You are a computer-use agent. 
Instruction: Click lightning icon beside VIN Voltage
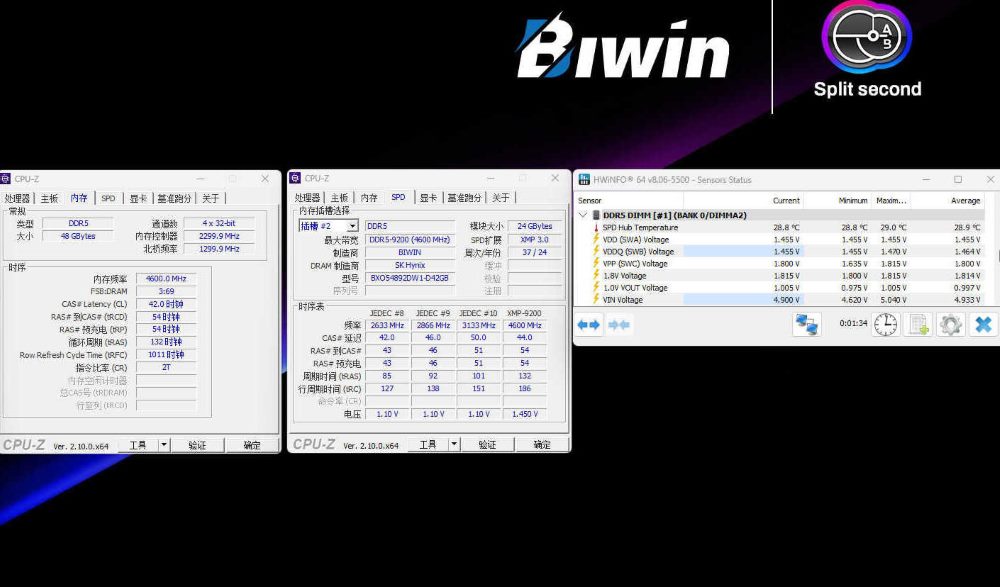click(x=596, y=299)
